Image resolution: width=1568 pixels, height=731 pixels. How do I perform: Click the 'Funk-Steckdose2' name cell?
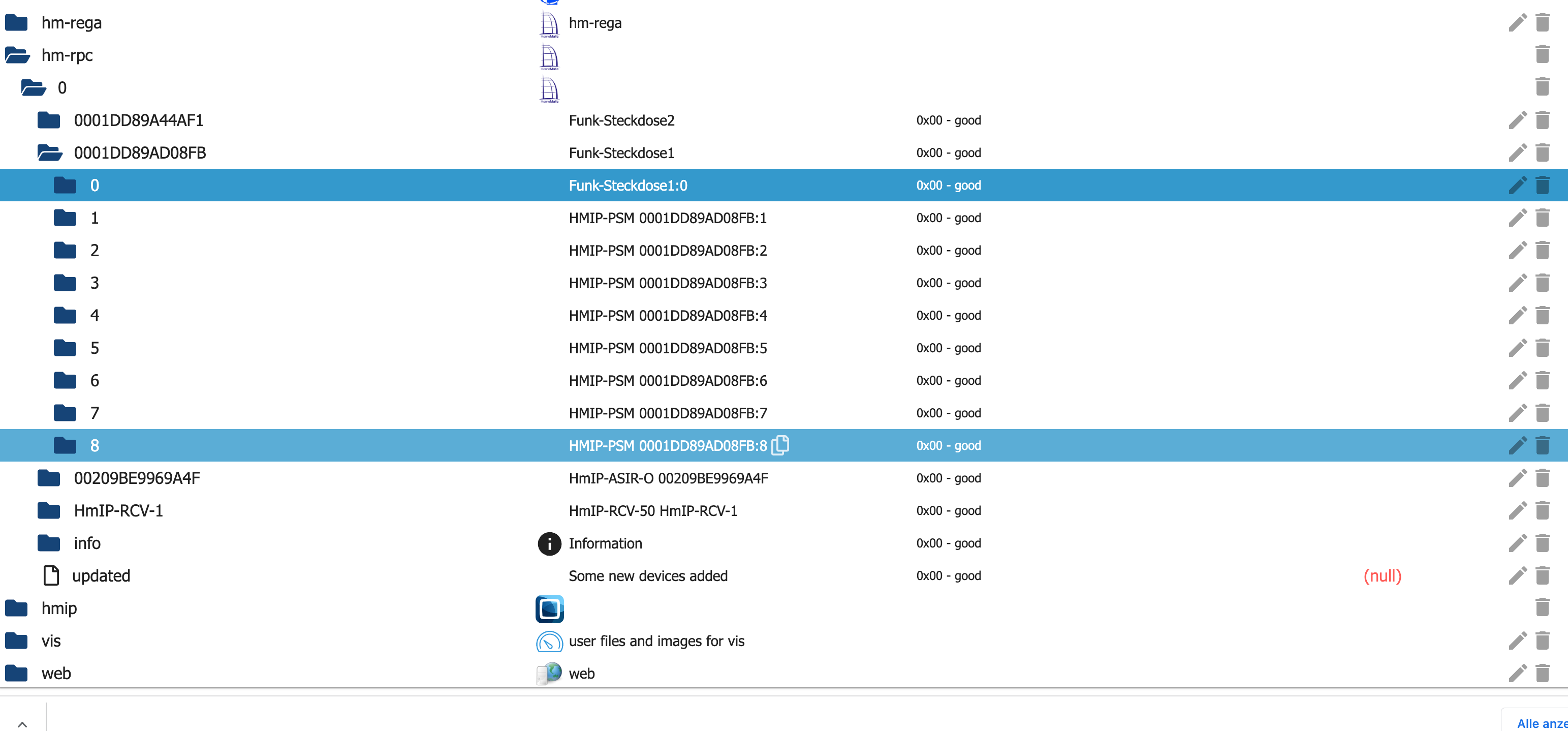tap(621, 120)
